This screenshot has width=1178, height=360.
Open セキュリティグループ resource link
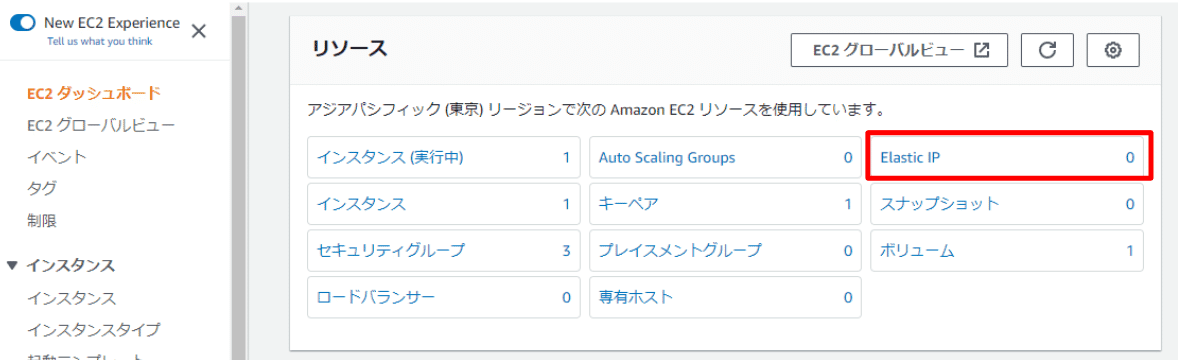[x=391, y=250]
